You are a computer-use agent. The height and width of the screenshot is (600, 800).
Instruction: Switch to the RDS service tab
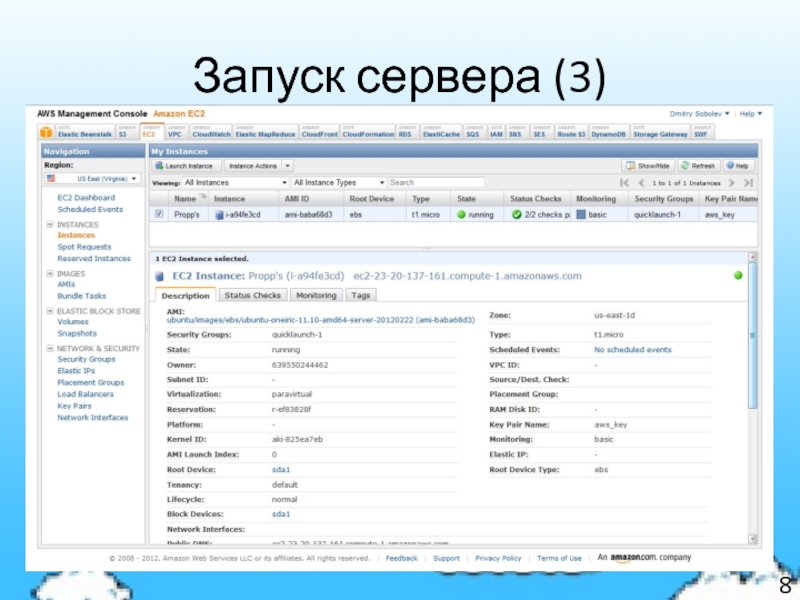[408, 132]
